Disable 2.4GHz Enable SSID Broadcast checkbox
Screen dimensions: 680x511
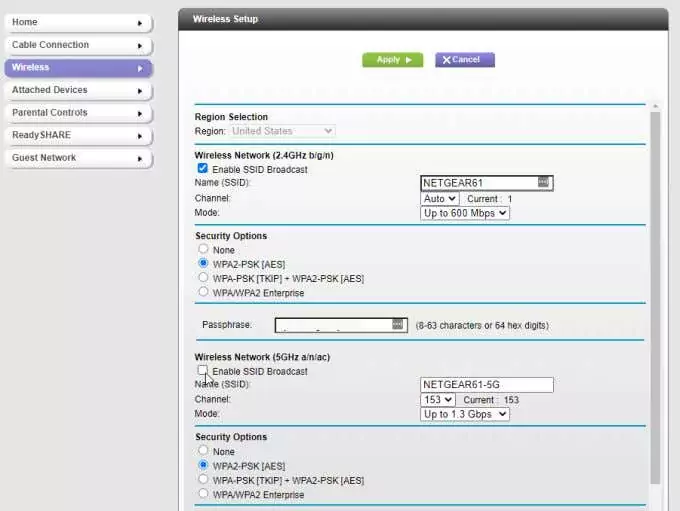(203, 169)
